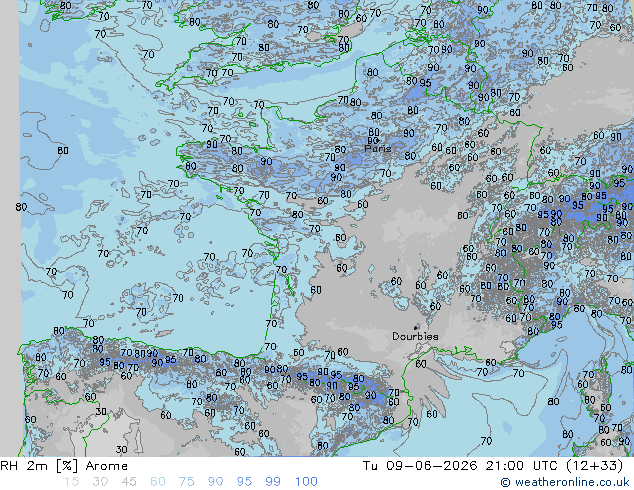Click the 'RH 2m [%] Arome' title
This screenshot has width=634, height=490.
tap(64, 466)
